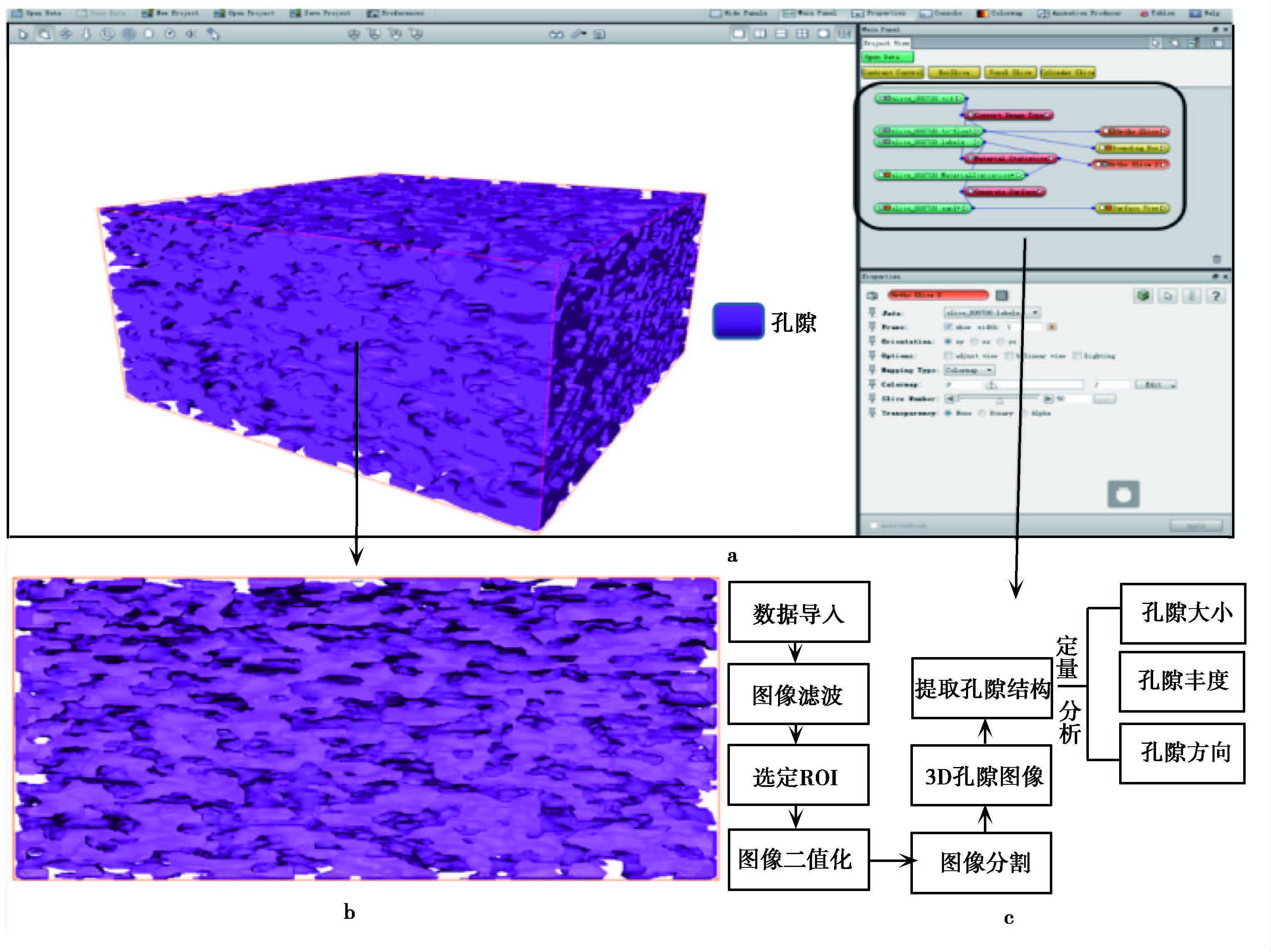Click the Open Data toolbar button
The height and width of the screenshot is (952, 1271).
[37, 12]
